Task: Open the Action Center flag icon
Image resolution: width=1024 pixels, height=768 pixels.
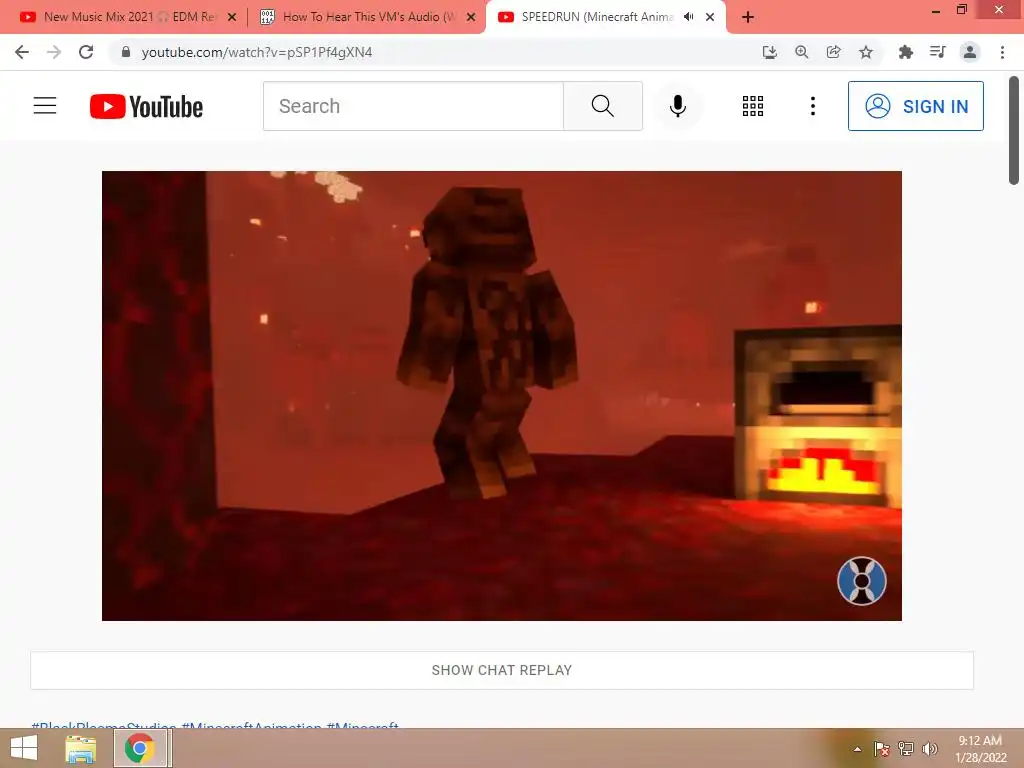Action: click(882, 749)
